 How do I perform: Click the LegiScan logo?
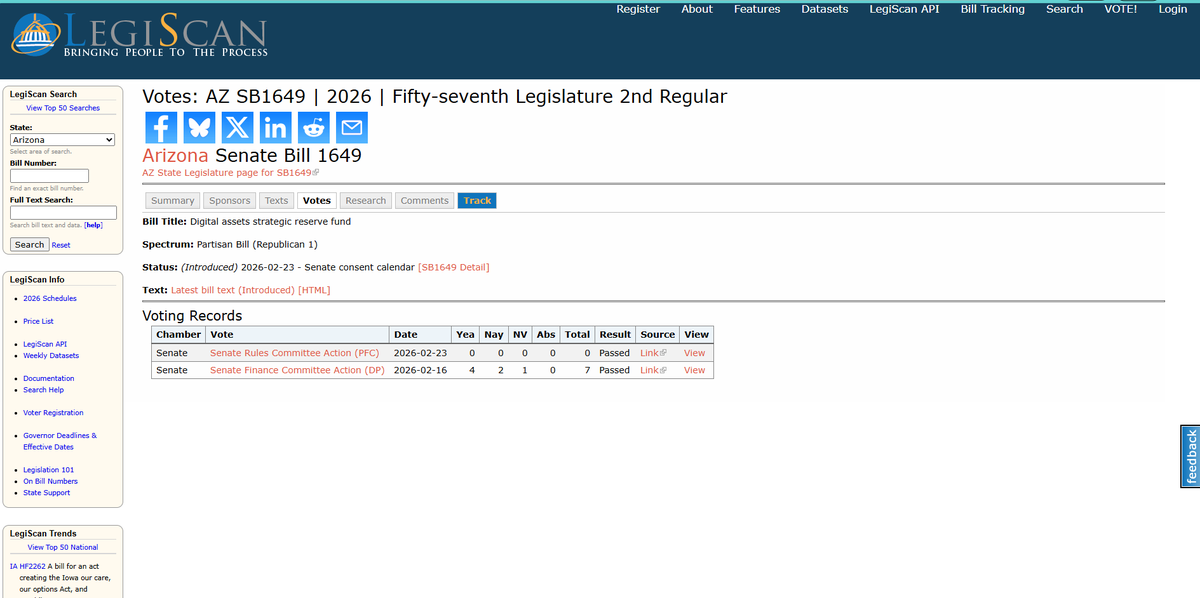[x=139, y=35]
